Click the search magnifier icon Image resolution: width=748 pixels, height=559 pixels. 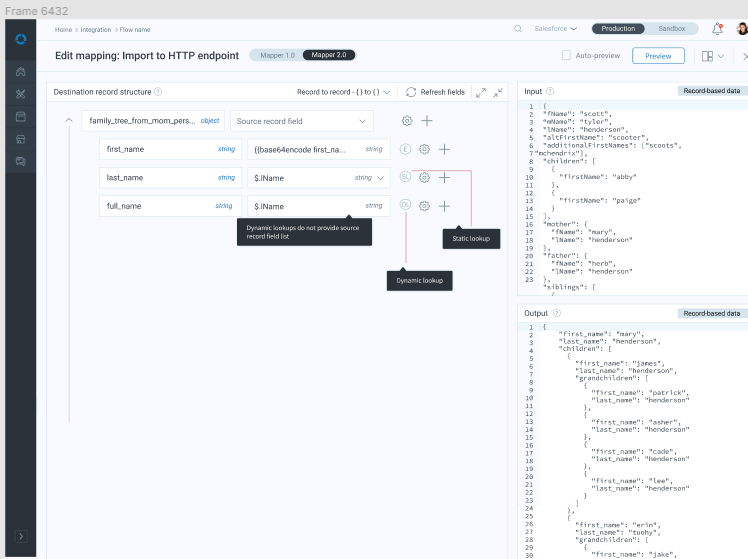click(x=518, y=29)
